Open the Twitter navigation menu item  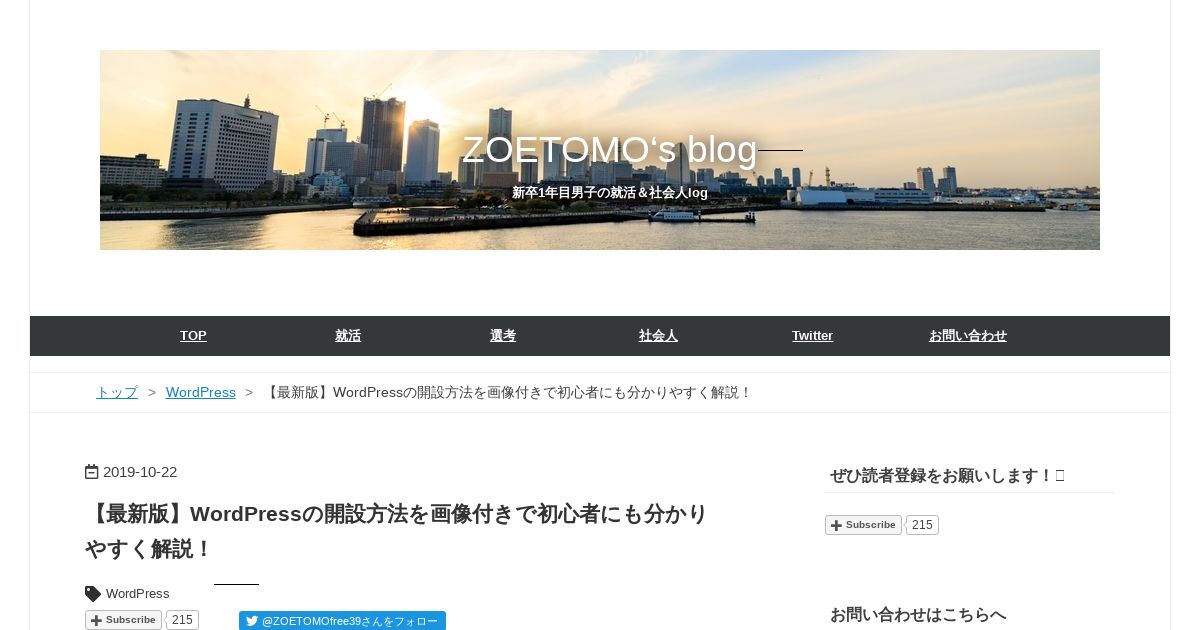pyautogui.click(x=812, y=336)
